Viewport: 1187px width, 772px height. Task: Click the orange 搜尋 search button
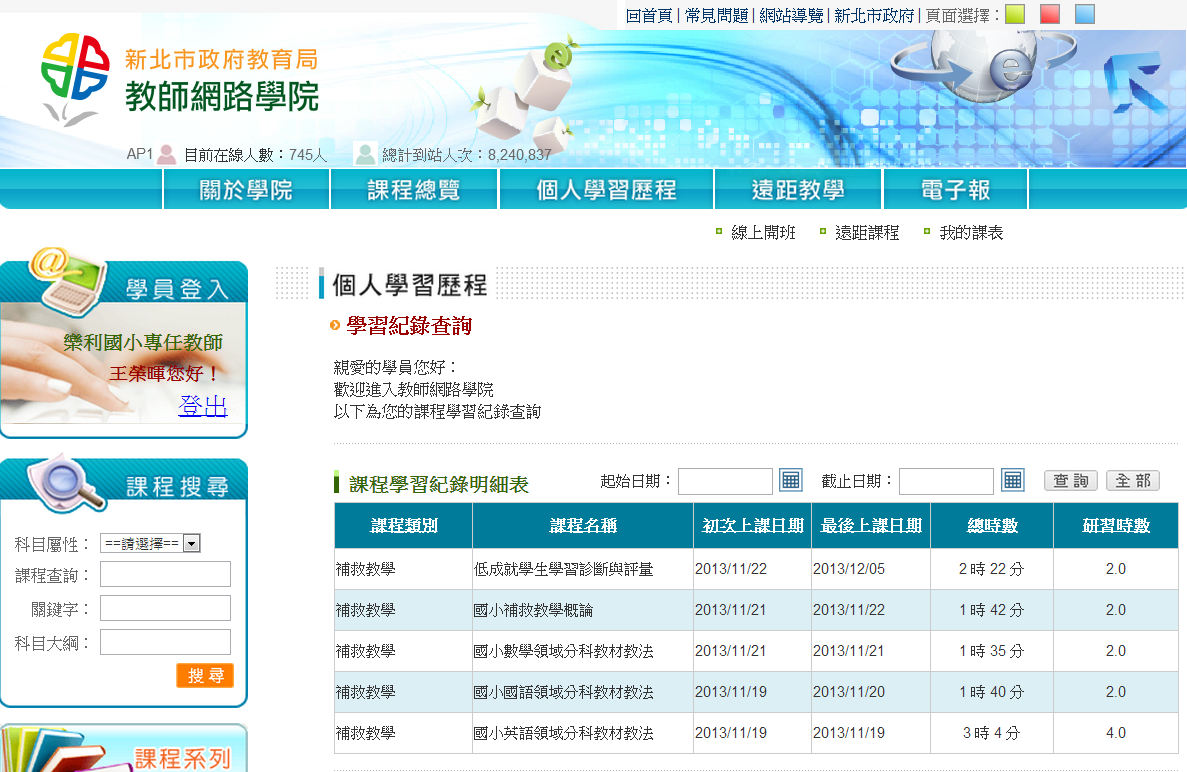[x=205, y=675]
